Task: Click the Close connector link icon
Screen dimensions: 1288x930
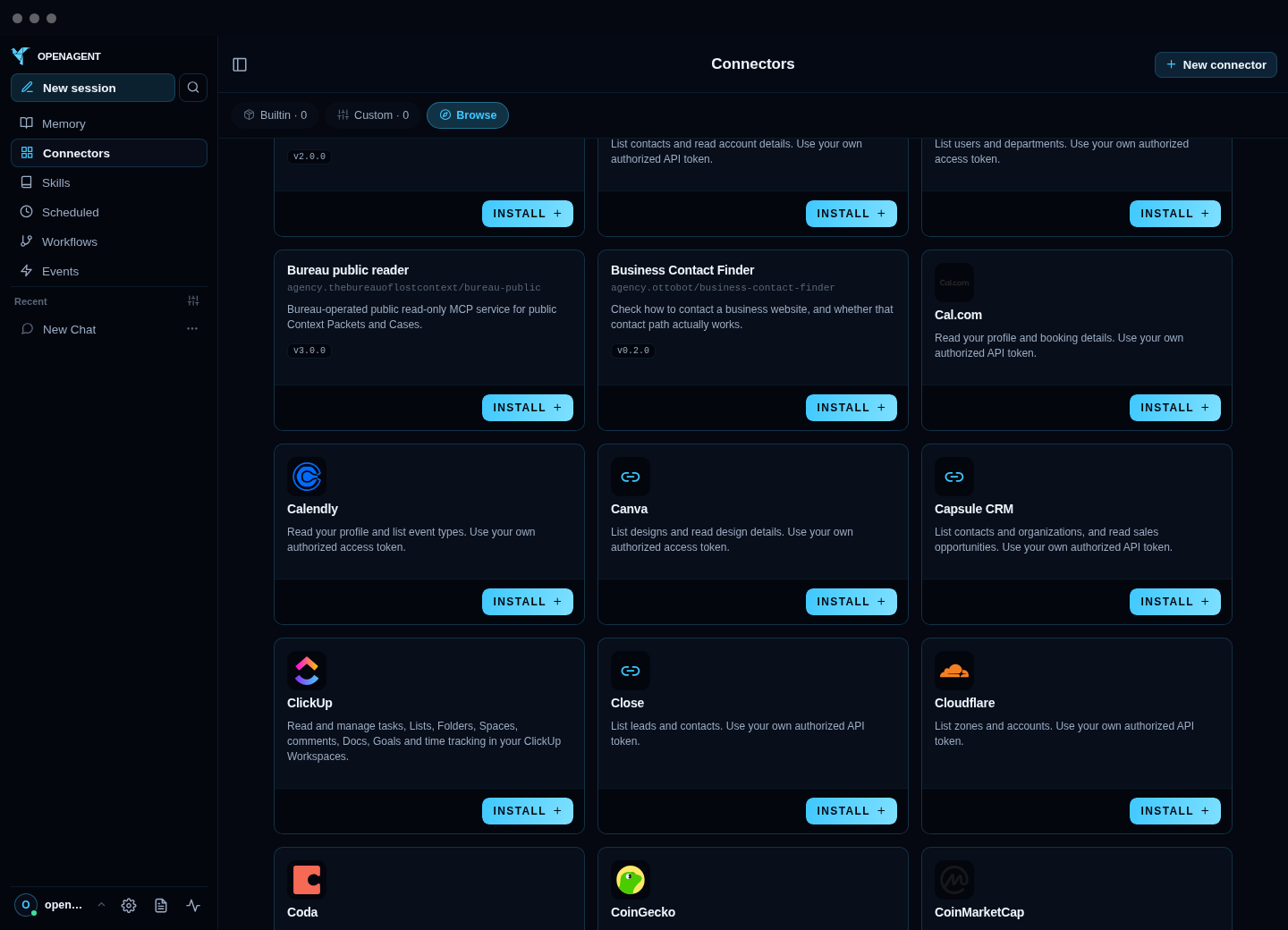Action: pos(631,671)
